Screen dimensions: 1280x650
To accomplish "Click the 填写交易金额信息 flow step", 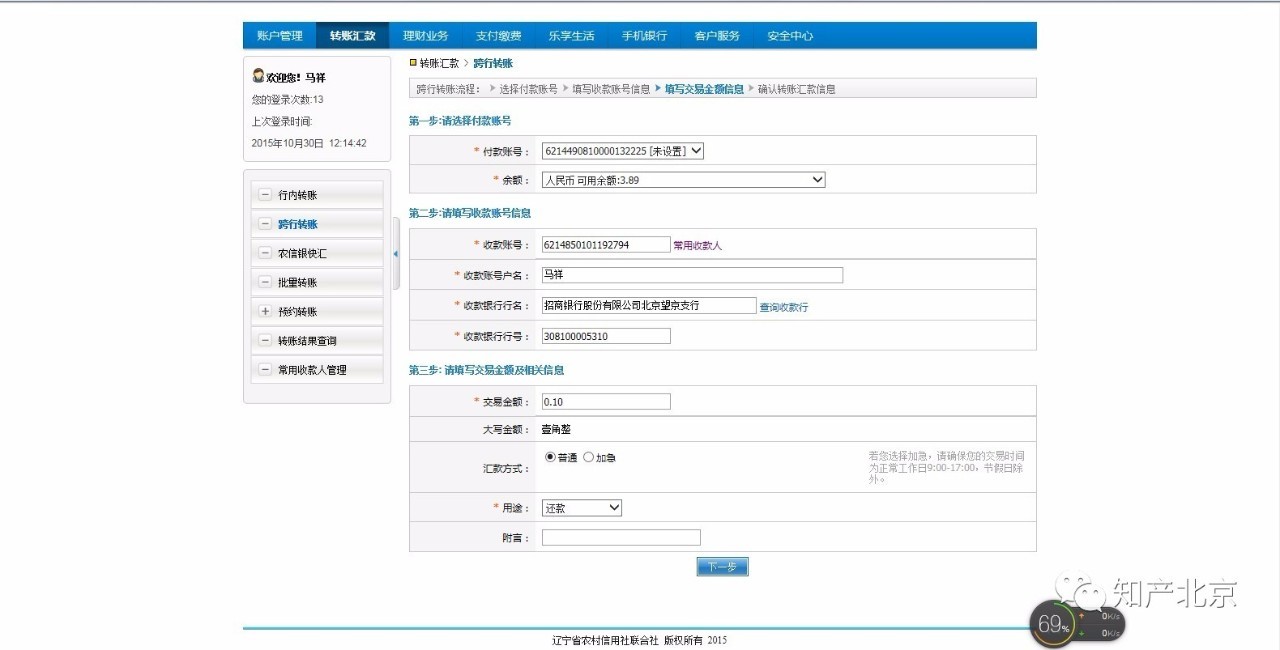I will click(704, 89).
